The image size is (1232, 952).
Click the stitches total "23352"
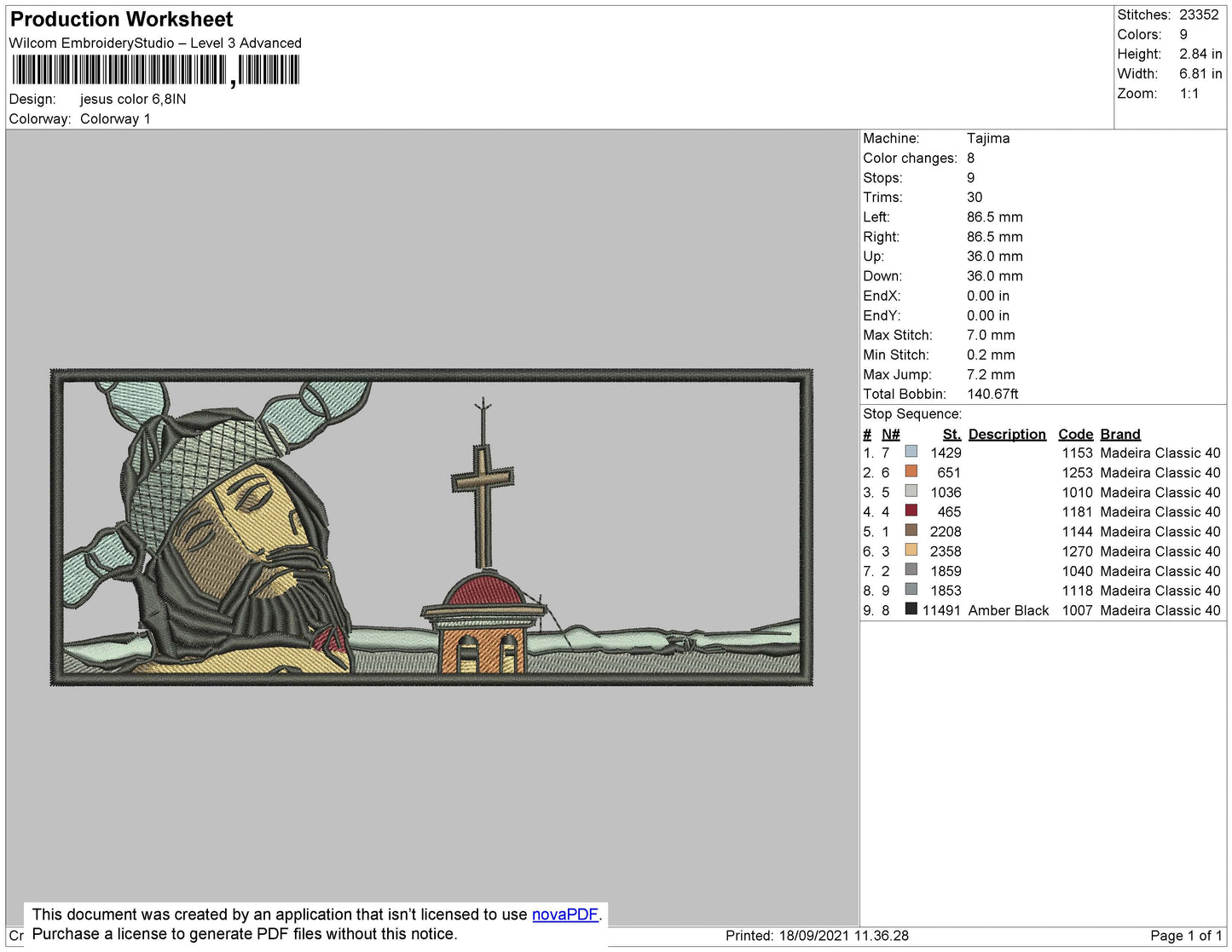(1199, 15)
